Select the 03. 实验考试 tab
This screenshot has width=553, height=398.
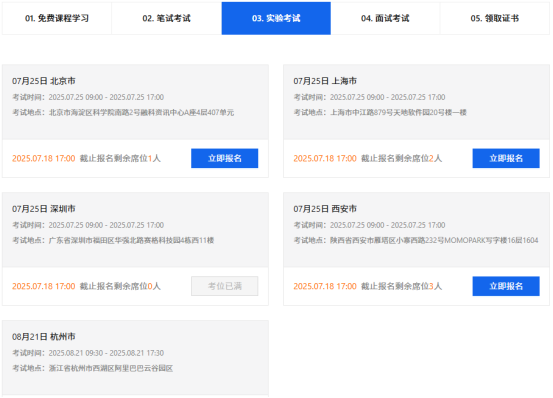[x=276, y=18]
